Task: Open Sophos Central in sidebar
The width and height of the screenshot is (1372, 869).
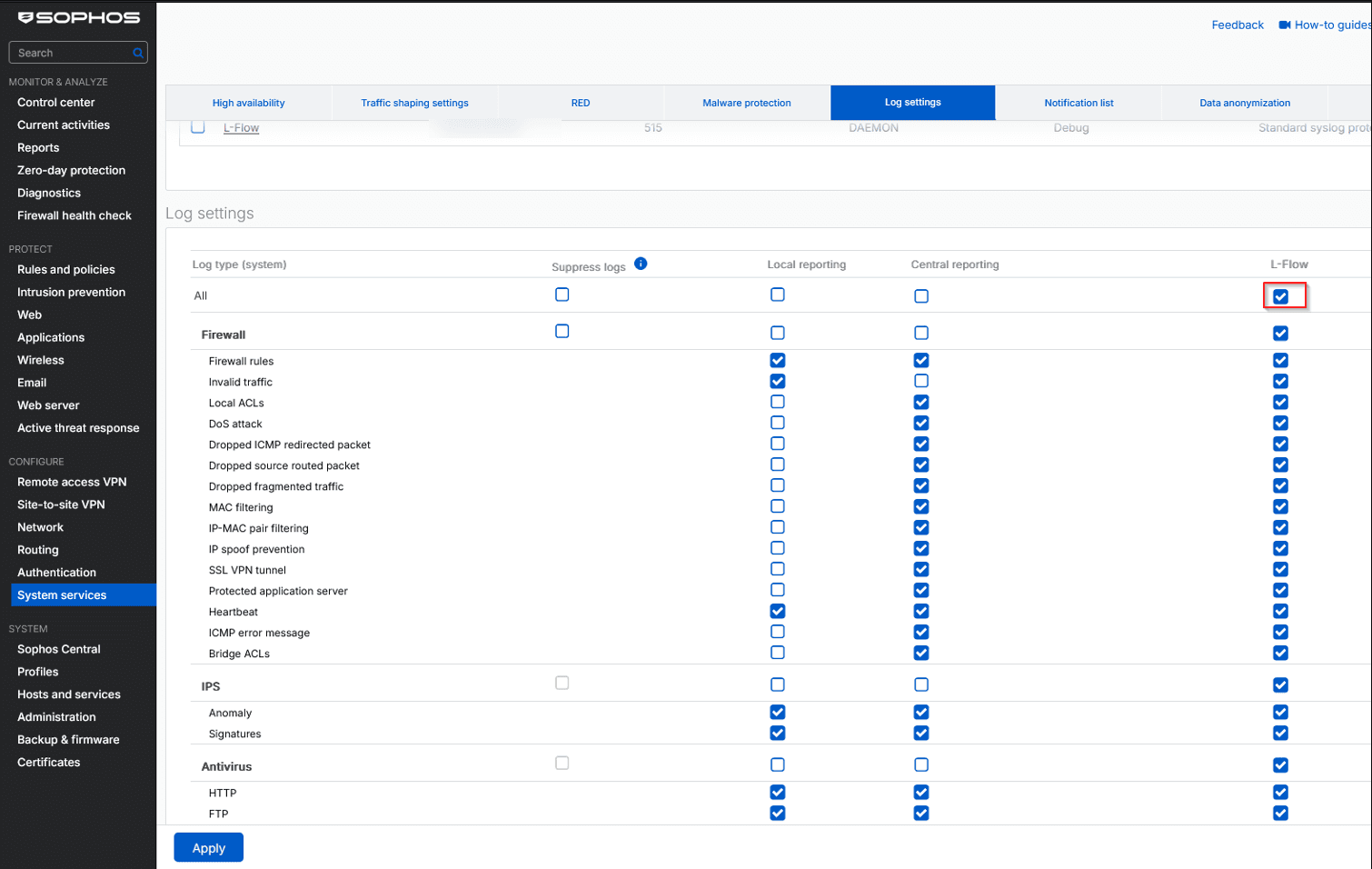Action: point(59,650)
